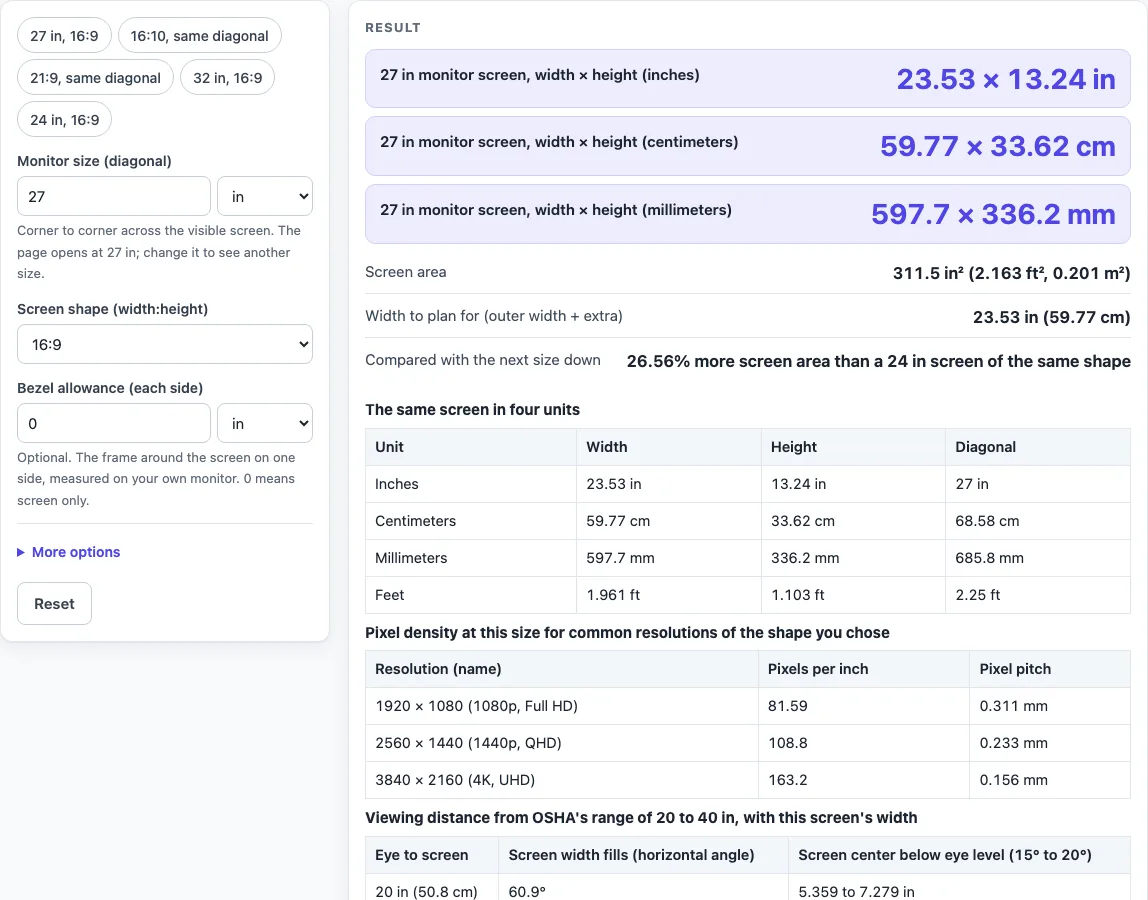Click the "108.8" pixels per inch value

click(788, 743)
